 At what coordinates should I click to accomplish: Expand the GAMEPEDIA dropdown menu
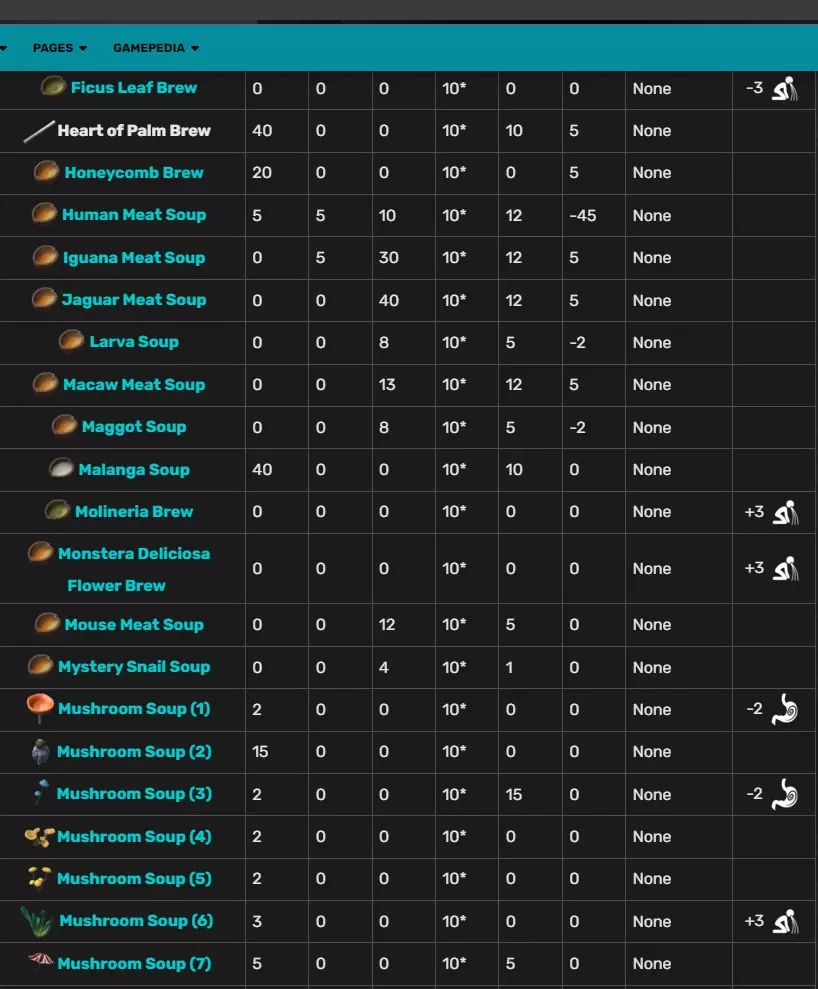[x=156, y=48]
